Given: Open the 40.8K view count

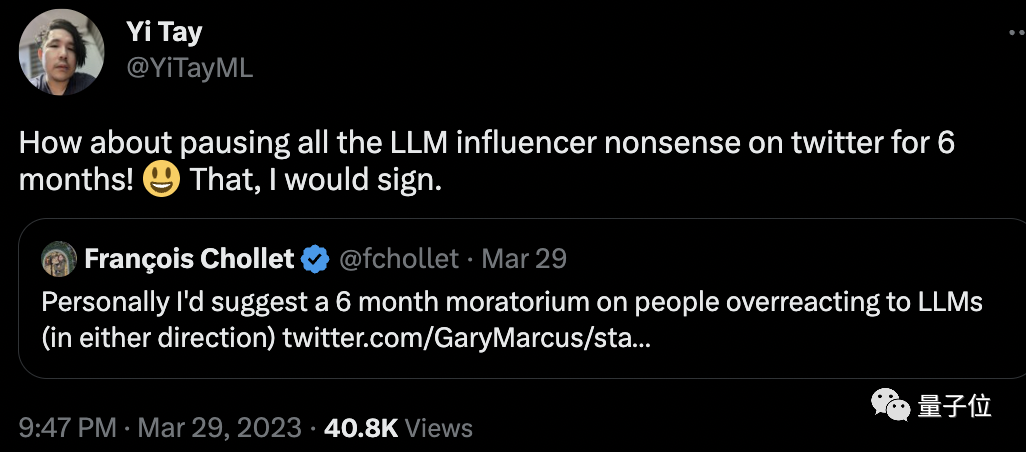Looking at the screenshot, I should [x=360, y=428].
